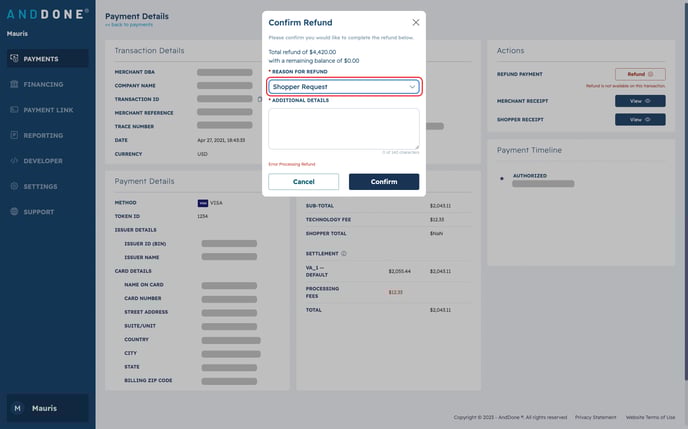Click the Financing bank icon

tap(15, 84)
